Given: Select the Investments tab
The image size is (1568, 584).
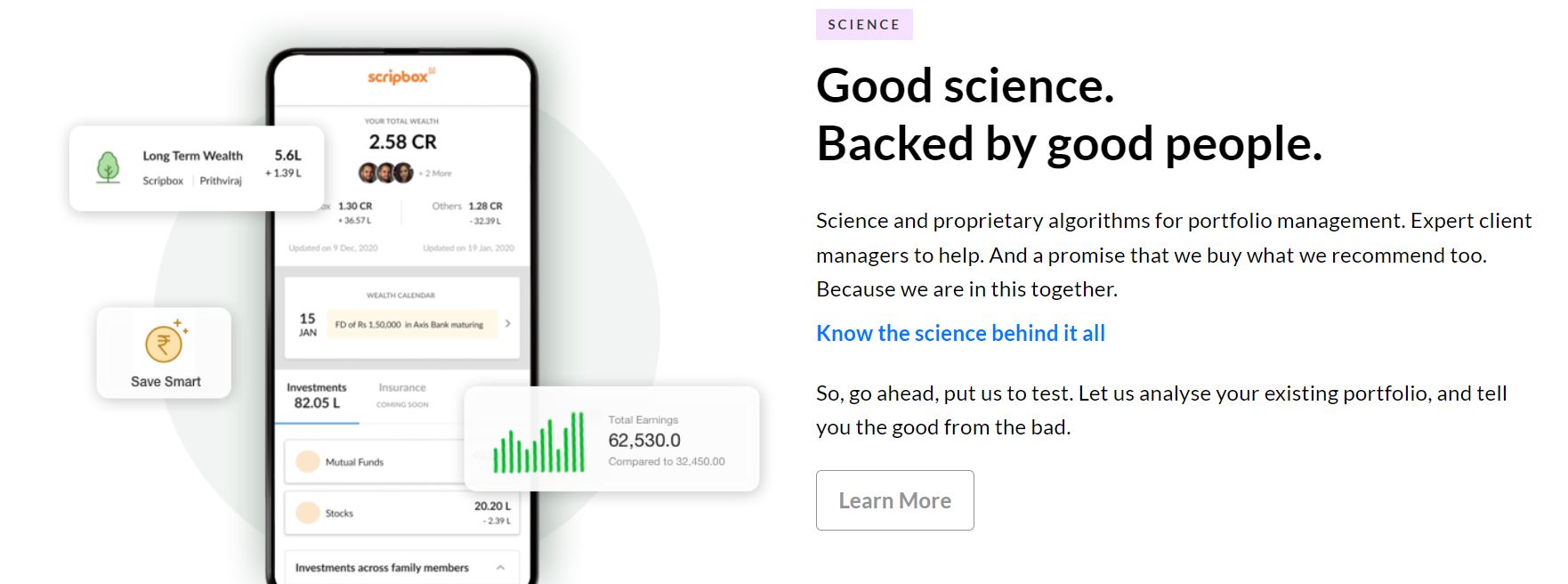Looking at the screenshot, I should tap(317, 395).
